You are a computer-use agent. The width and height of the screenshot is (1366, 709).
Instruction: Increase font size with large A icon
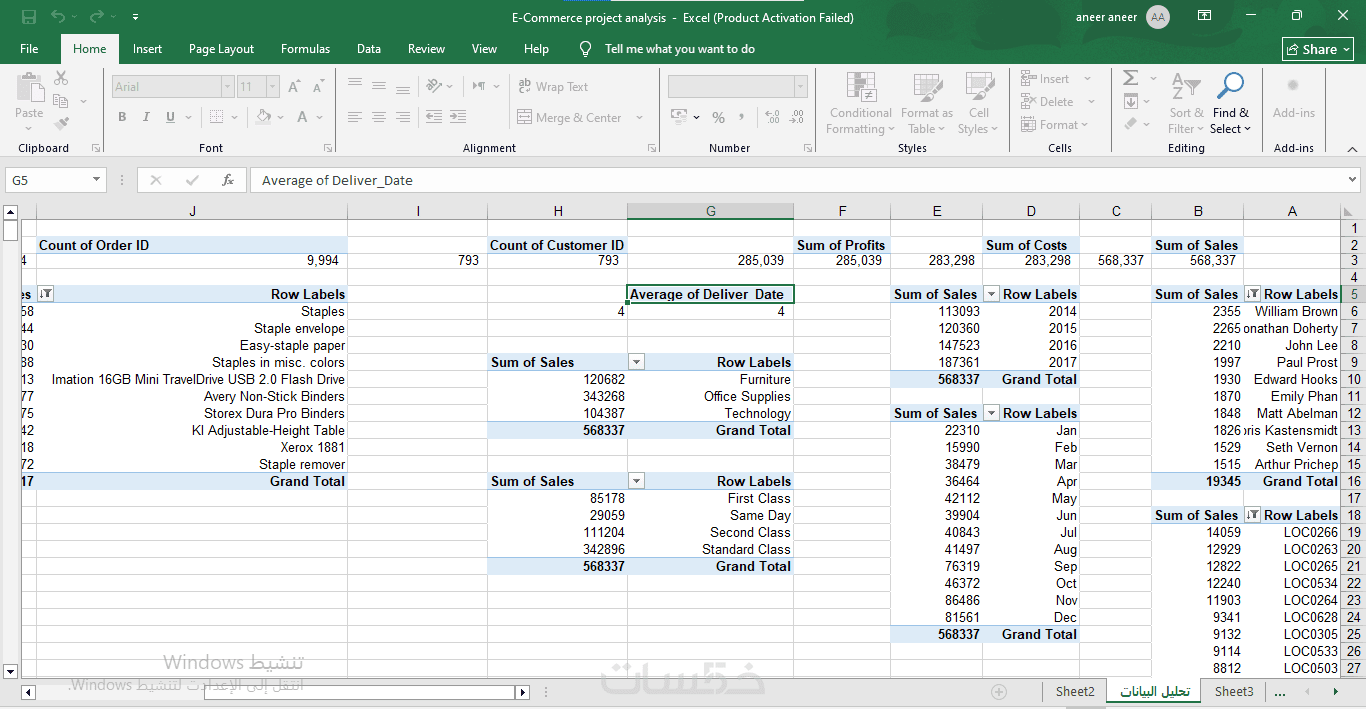coord(294,87)
